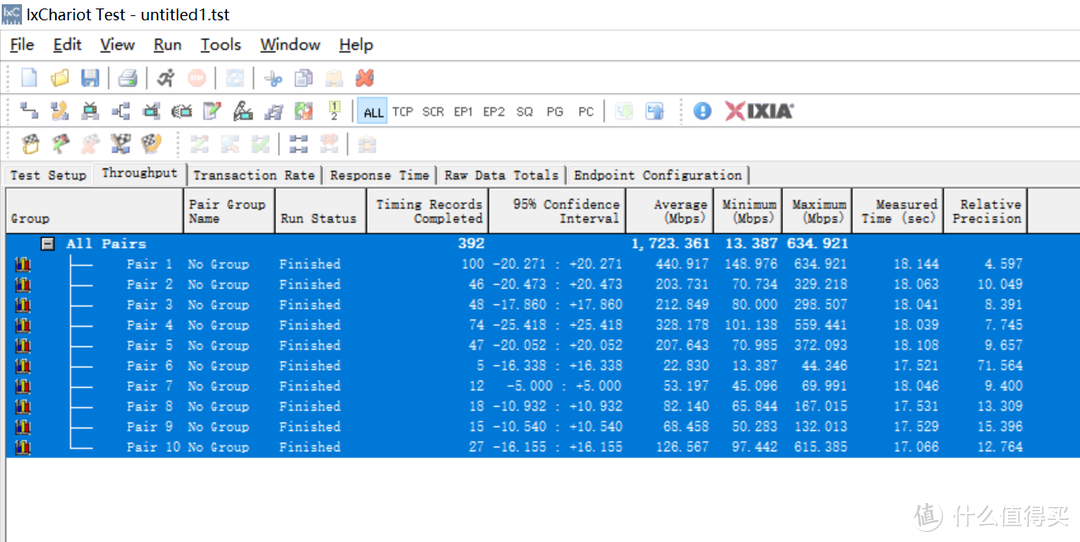This screenshot has width=1080, height=542.
Task: Click the scissors Cut icon
Action: coord(273,78)
